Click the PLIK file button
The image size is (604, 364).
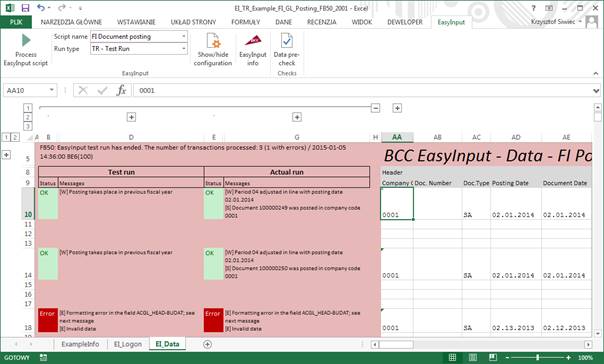coord(16,22)
